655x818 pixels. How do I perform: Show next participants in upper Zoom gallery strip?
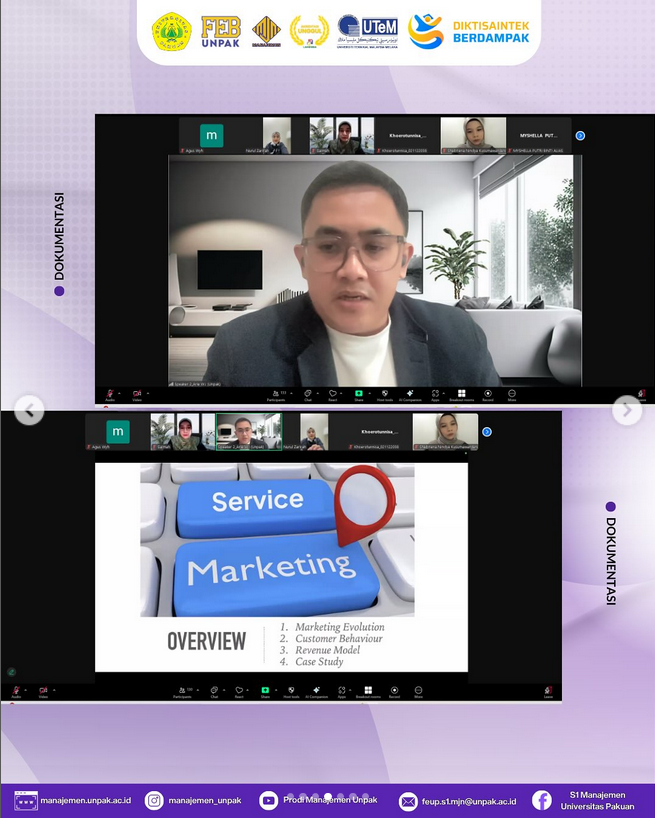click(x=580, y=136)
